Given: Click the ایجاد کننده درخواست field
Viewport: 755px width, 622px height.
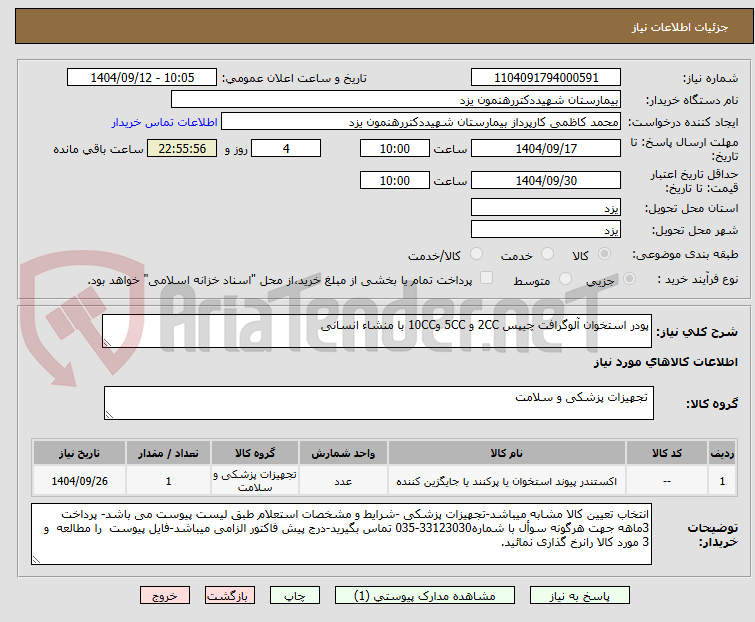Looking at the screenshot, I should coord(421,121).
